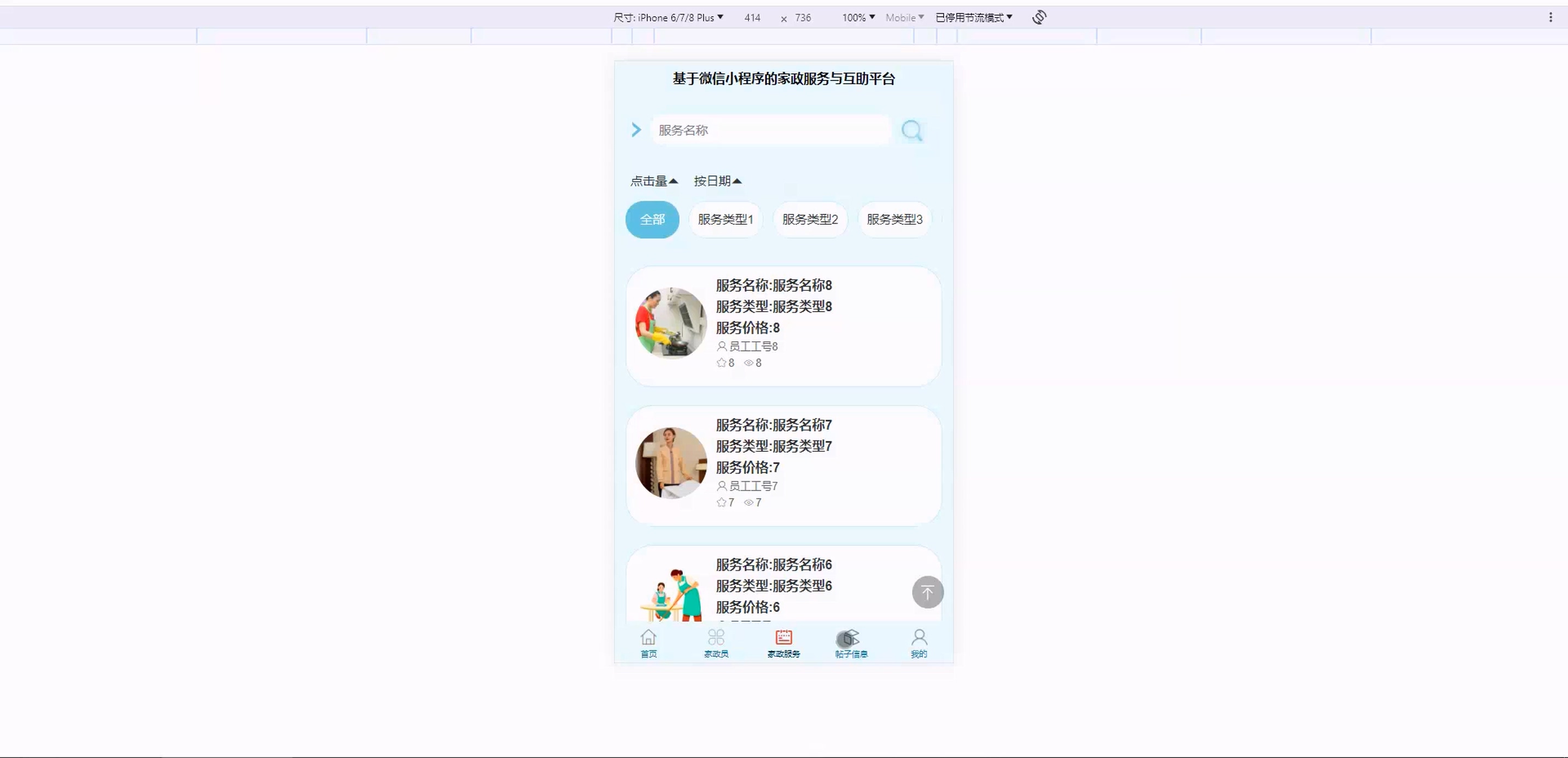This screenshot has height=758, width=1568.
Task: Toggle the 按日期 sort order
Action: click(717, 181)
